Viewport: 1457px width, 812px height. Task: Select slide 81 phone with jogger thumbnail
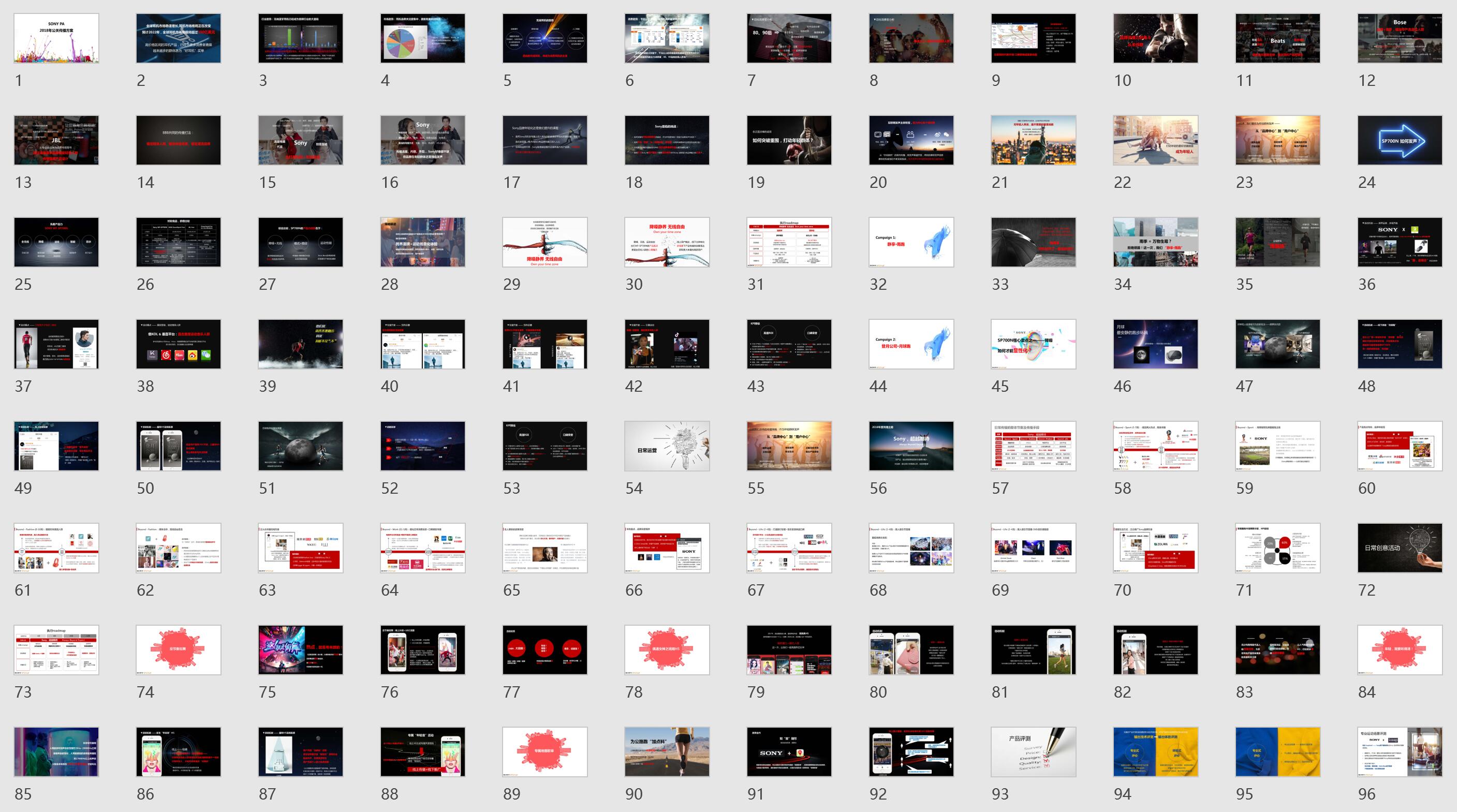(x=1034, y=651)
